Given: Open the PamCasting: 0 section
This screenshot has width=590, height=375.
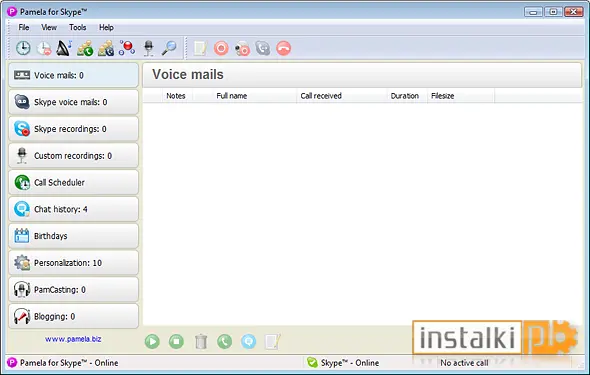Looking at the screenshot, I should click(x=73, y=290).
